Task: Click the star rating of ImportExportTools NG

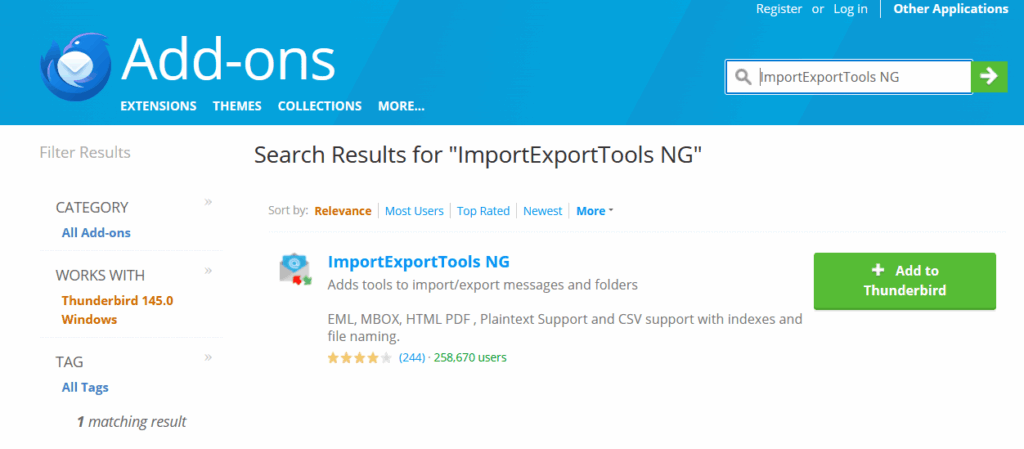Action: (x=359, y=358)
